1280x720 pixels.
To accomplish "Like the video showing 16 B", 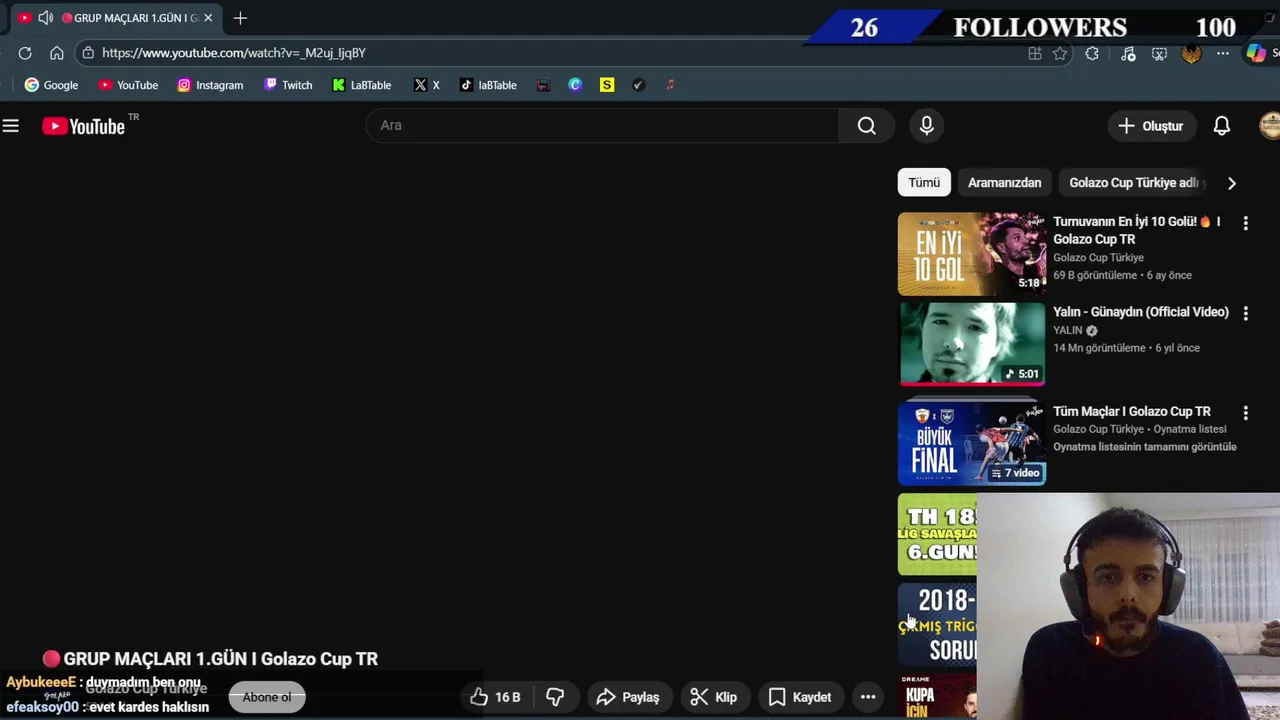I will tap(495, 697).
